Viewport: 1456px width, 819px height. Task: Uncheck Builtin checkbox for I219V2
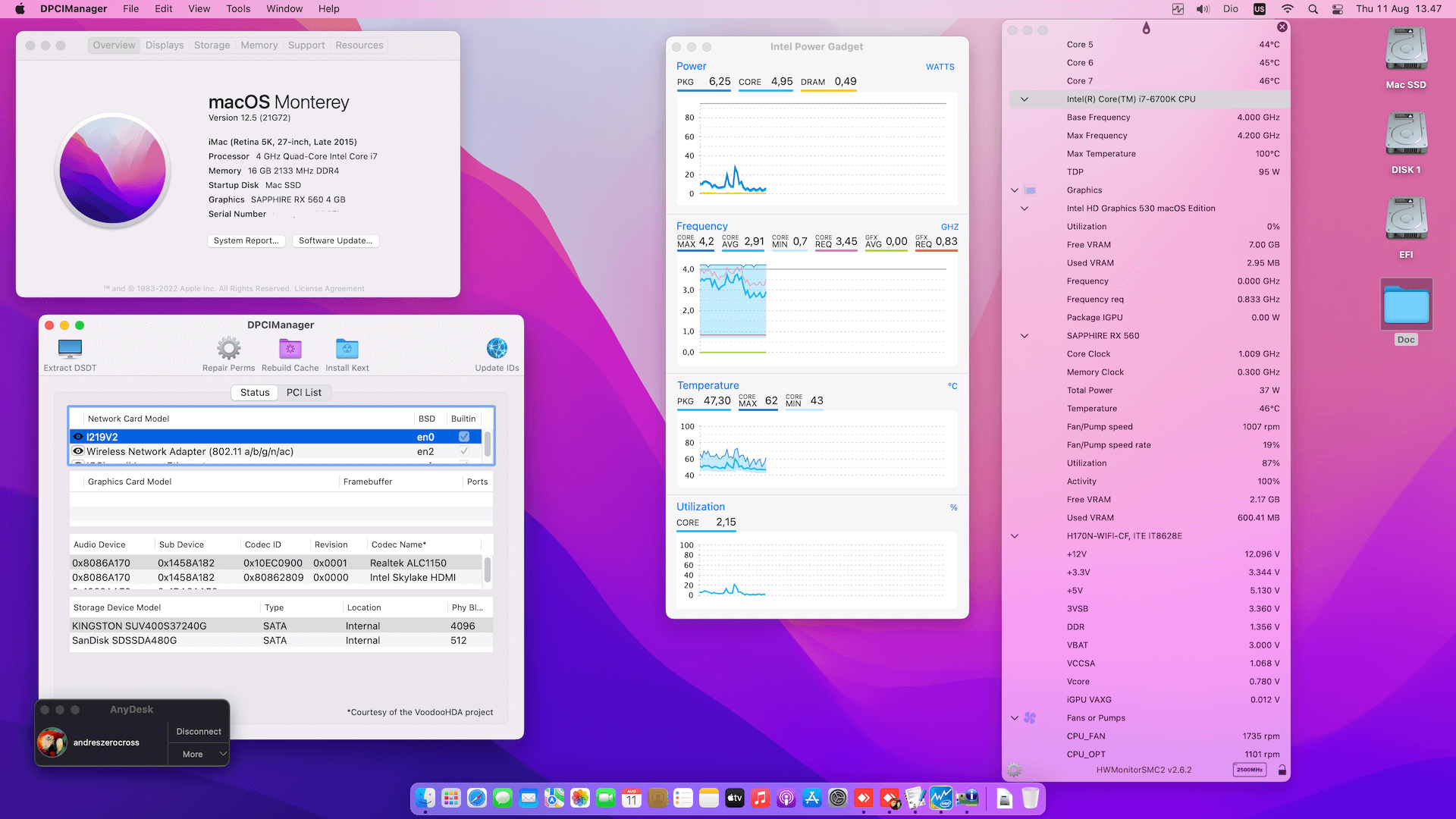click(464, 437)
